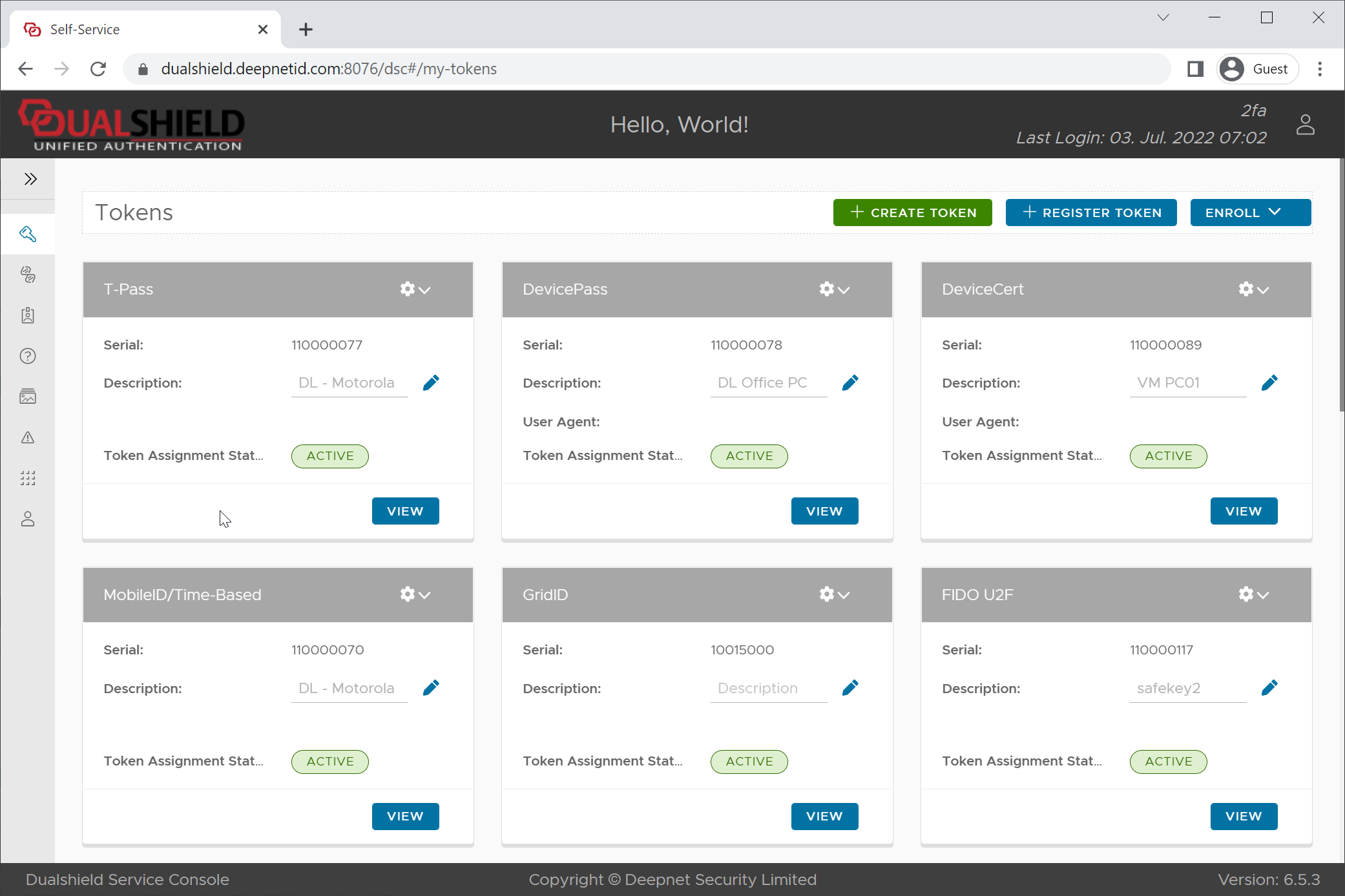
Task: Click the warning triangle sidebar icon
Action: pos(28,437)
